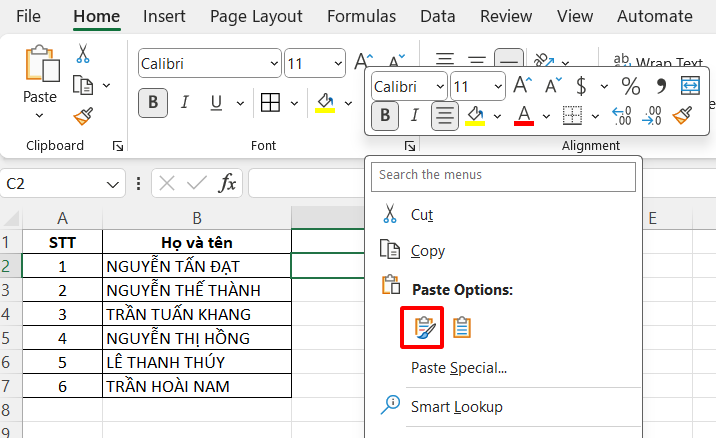
Task: Toggle Bold in the ribbon Font group
Action: click(x=153, y=103)
